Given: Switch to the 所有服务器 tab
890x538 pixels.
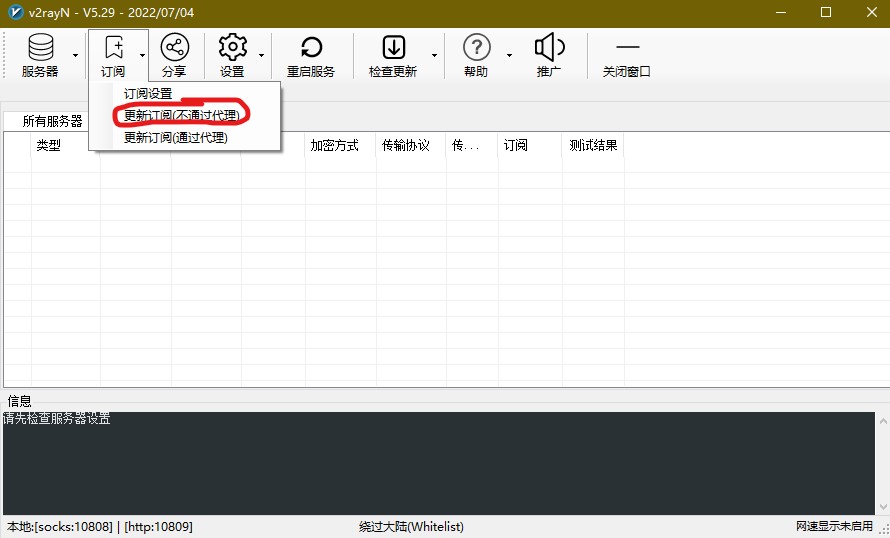Looking at the screenshot, I should [x=52, y=121].
